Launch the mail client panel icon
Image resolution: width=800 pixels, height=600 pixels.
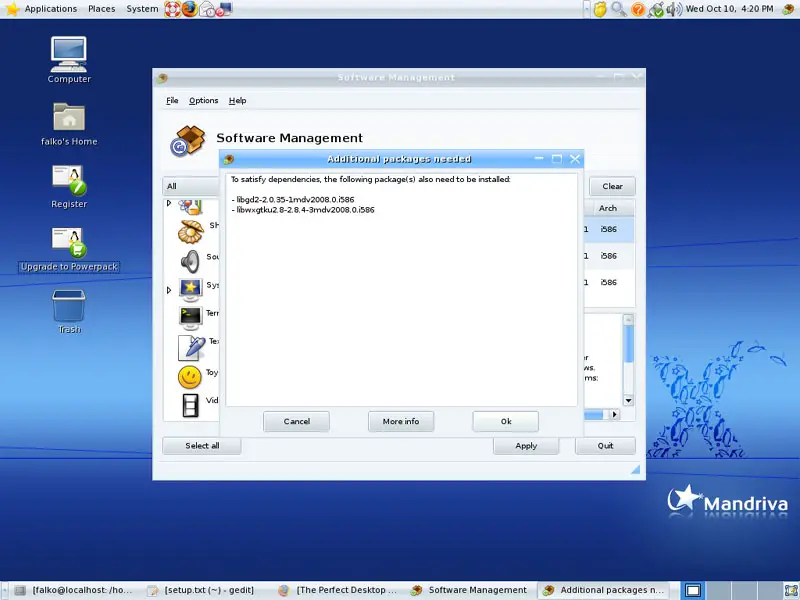pyautogui.click(x=207, y=9)
